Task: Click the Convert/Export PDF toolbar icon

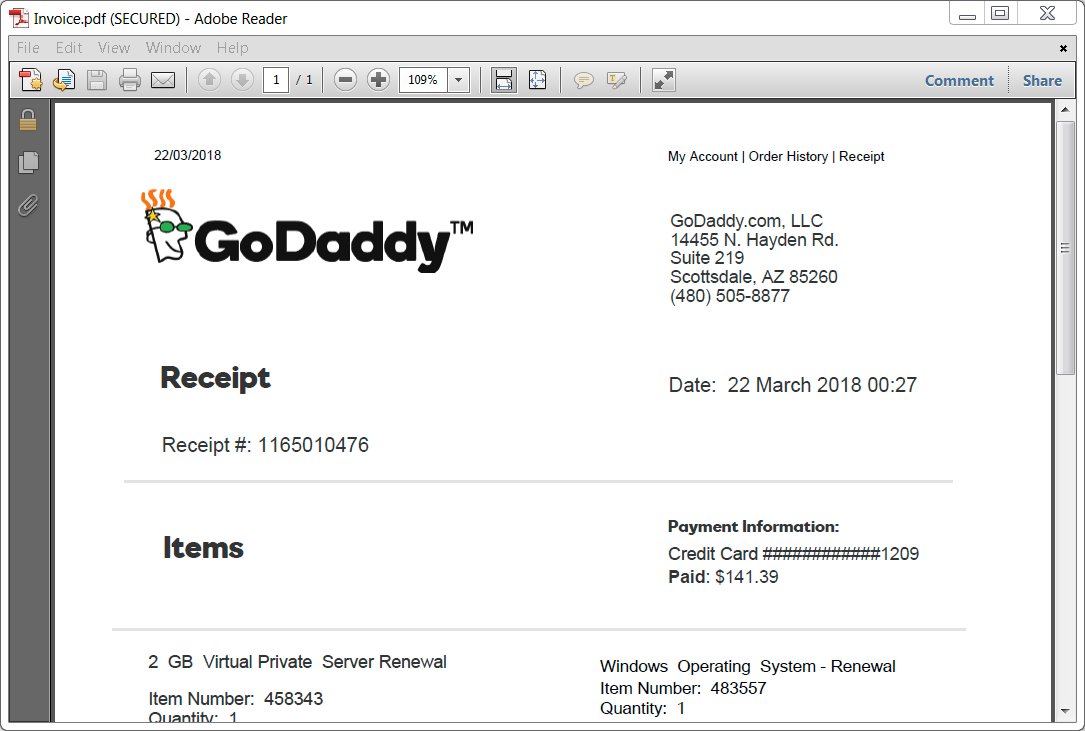Action: [x=64, y=80]
